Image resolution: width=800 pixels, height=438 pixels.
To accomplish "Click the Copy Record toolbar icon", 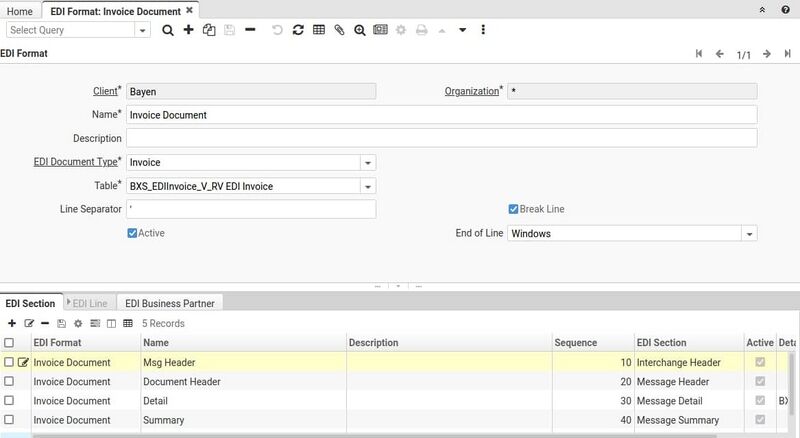I will click(x=209, y=30).
